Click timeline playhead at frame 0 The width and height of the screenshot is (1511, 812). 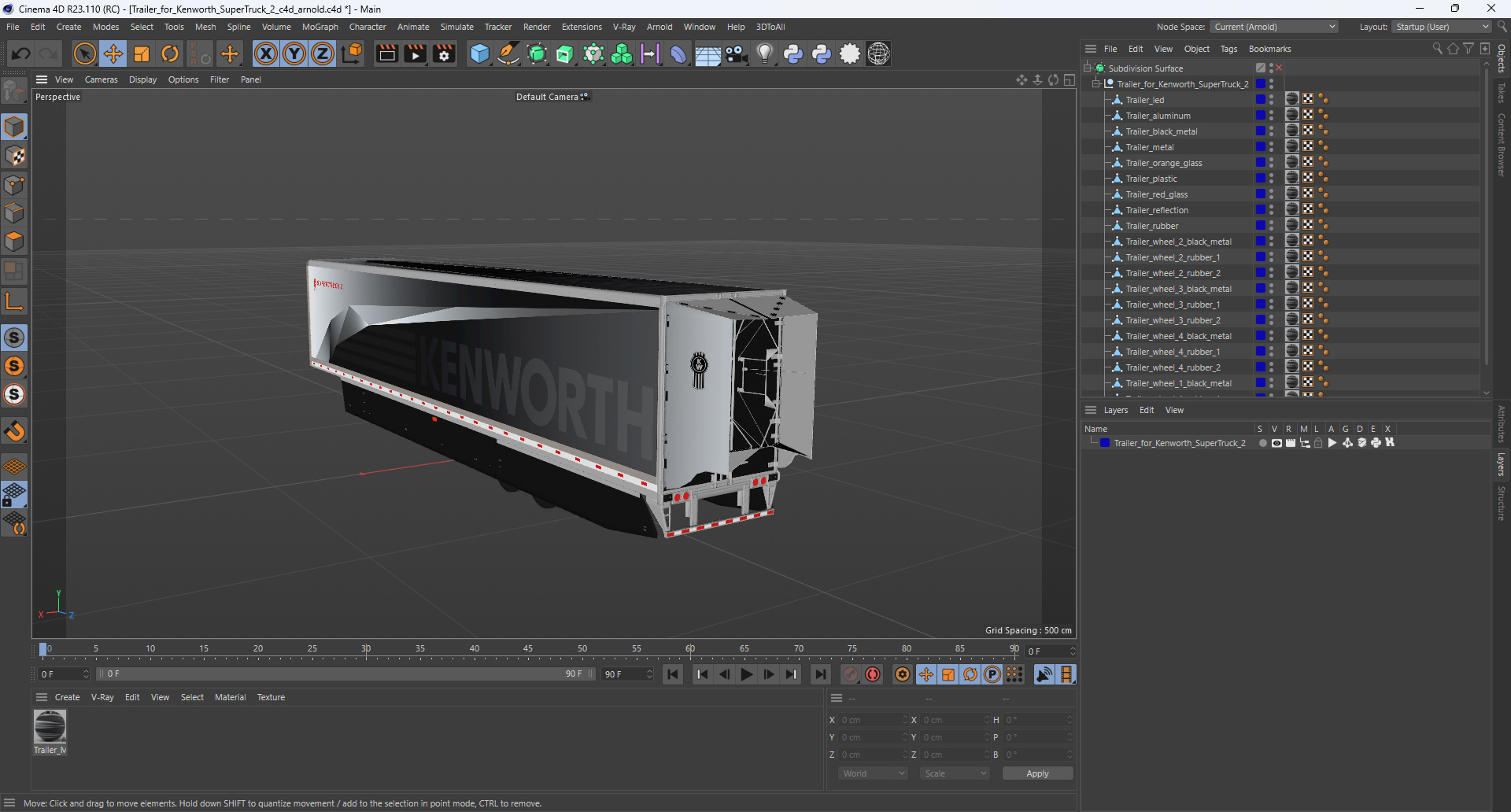[43, 650]
